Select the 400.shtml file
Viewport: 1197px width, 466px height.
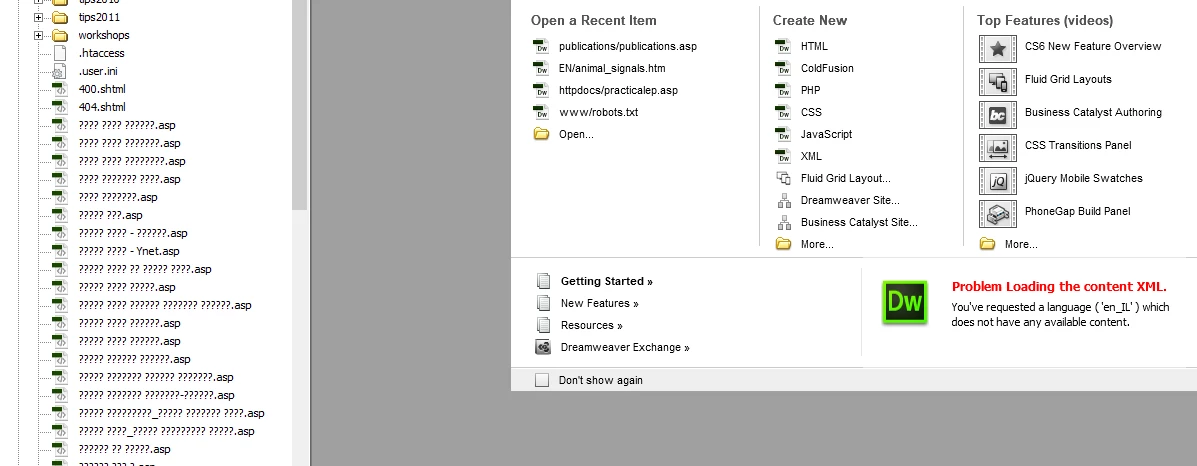point(102,89)
